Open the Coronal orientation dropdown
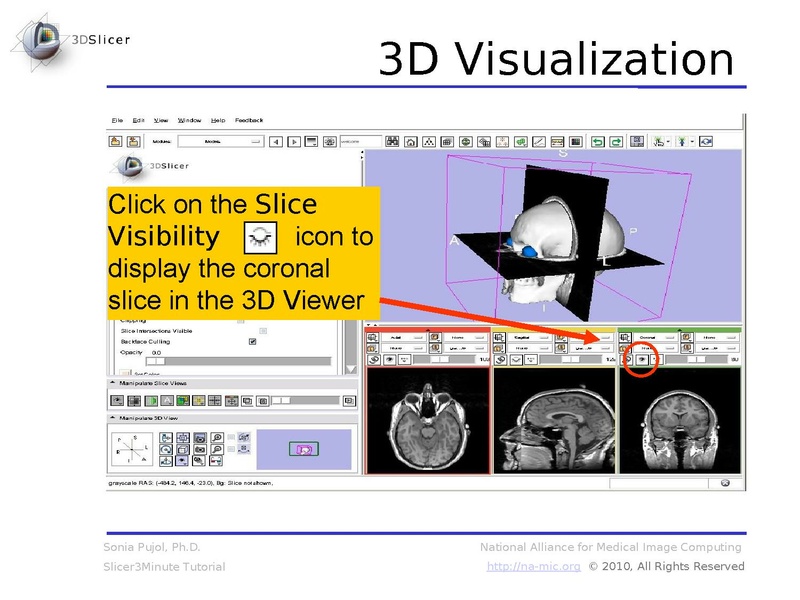Image resolution: width=800 pixels, height=600 pixels. tap(670, 336)
